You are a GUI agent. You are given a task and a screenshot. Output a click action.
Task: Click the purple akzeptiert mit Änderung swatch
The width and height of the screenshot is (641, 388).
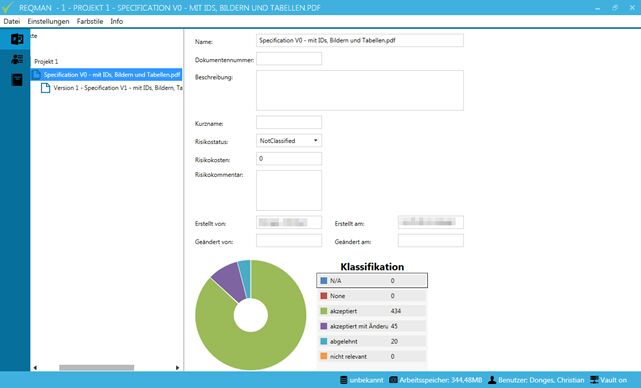324,326
